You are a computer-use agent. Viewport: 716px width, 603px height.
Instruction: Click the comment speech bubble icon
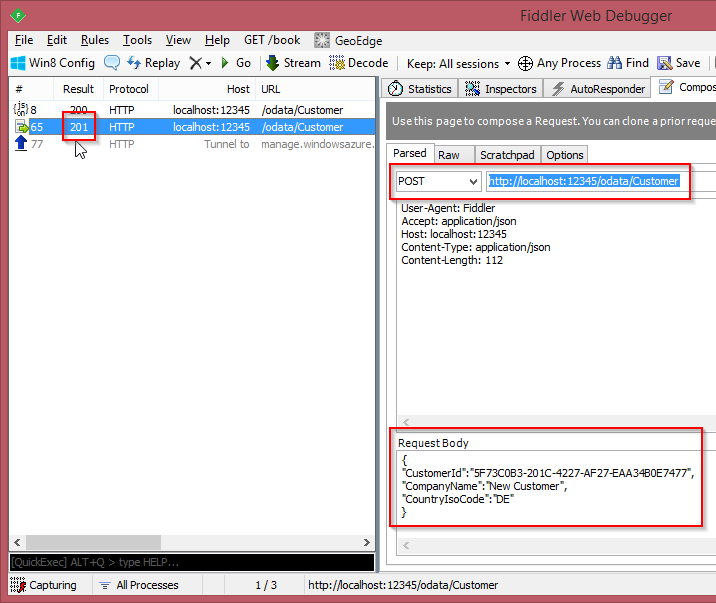click(x=112, y=63)
